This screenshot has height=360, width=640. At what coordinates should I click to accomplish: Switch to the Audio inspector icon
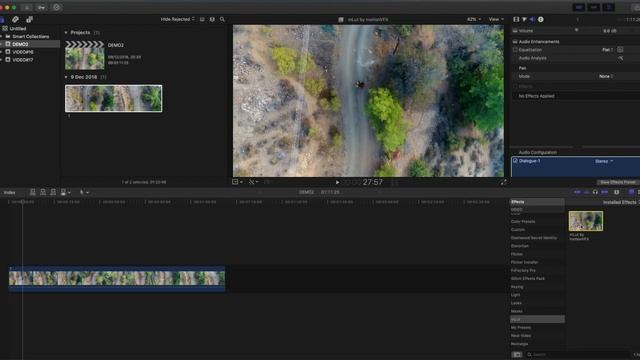coord(533,19)
